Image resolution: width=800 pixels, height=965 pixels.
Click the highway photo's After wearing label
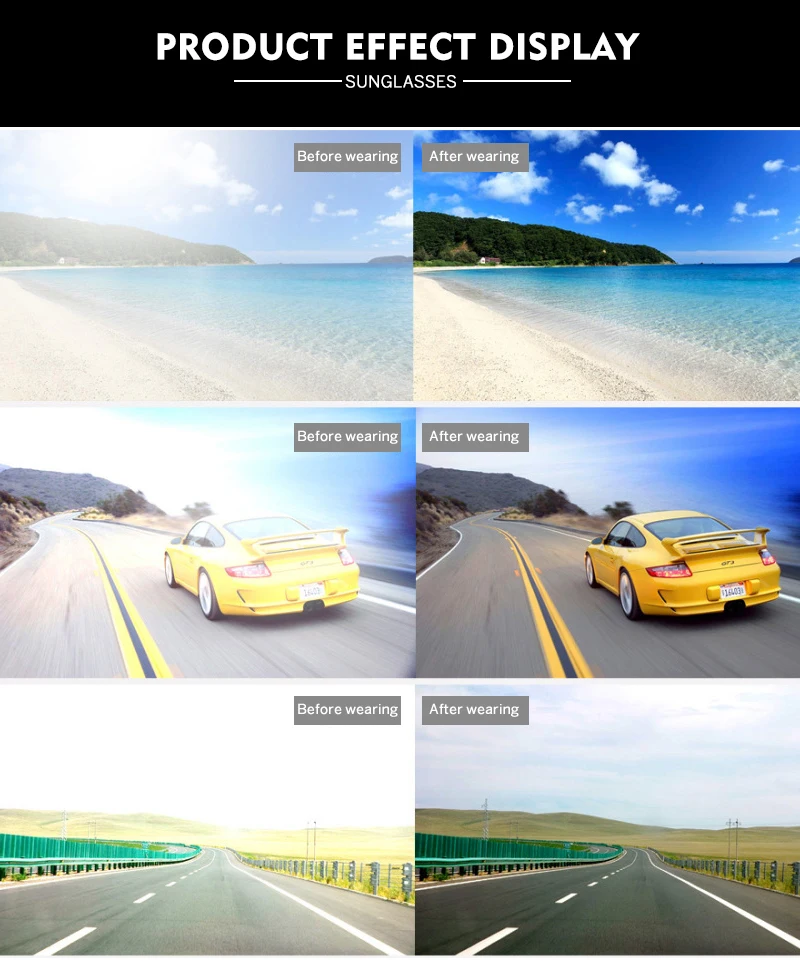[475, 710]
